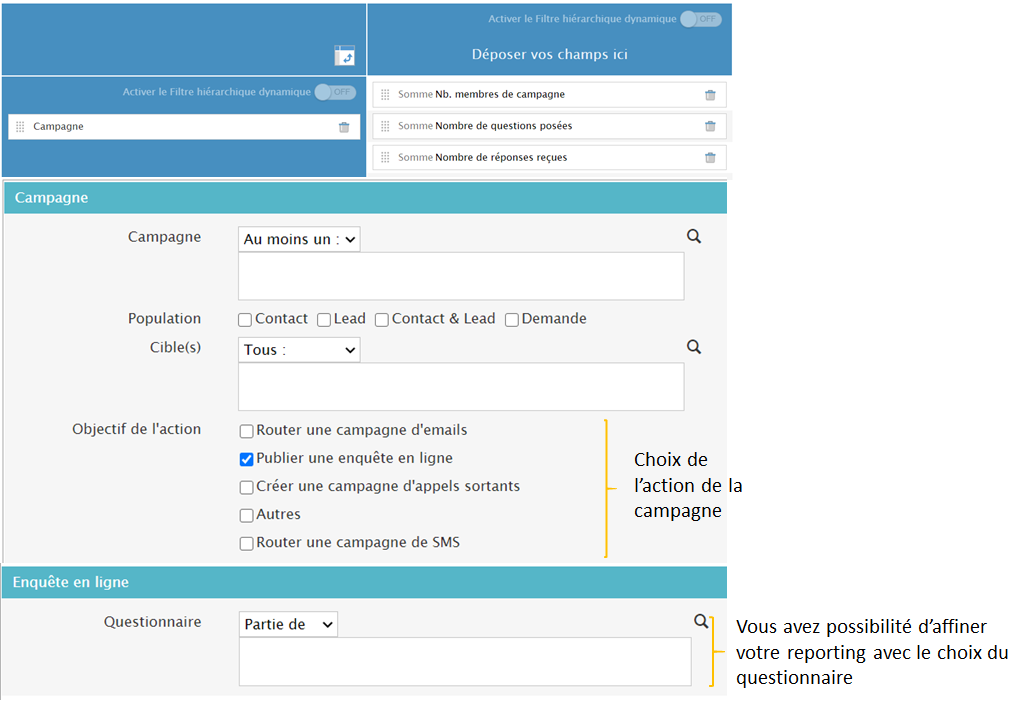Open the 'Partie de' Questionnaire dropdown

coord(288,625)
